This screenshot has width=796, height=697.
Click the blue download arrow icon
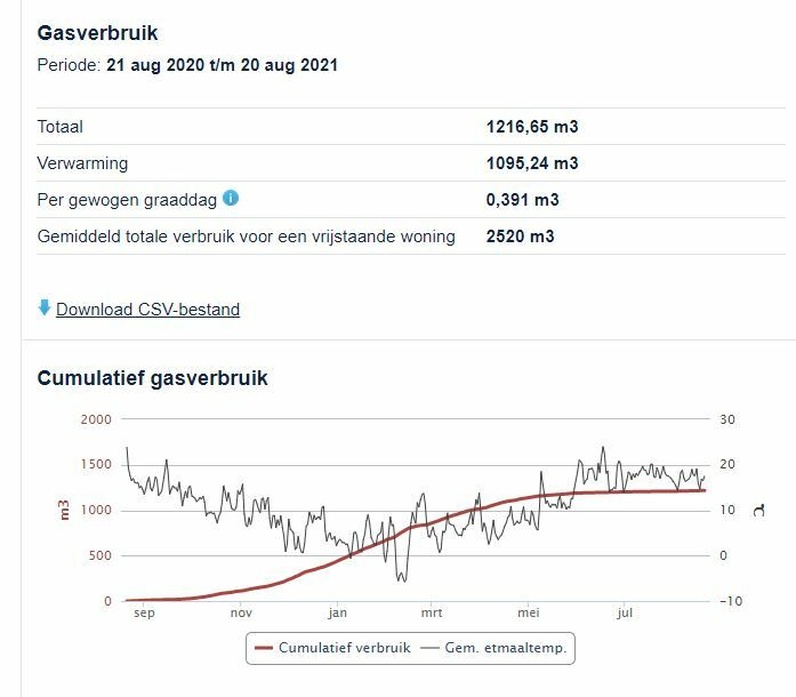[x=44, y=308]
